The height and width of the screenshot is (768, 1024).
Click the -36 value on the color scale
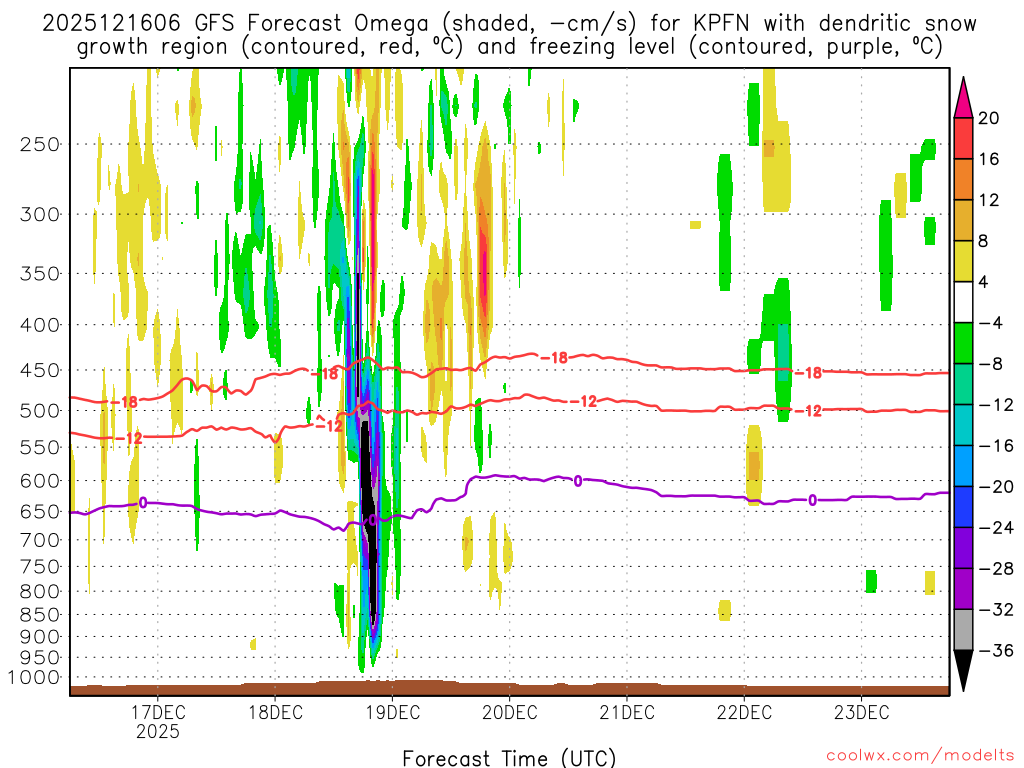tap(996, 650)
